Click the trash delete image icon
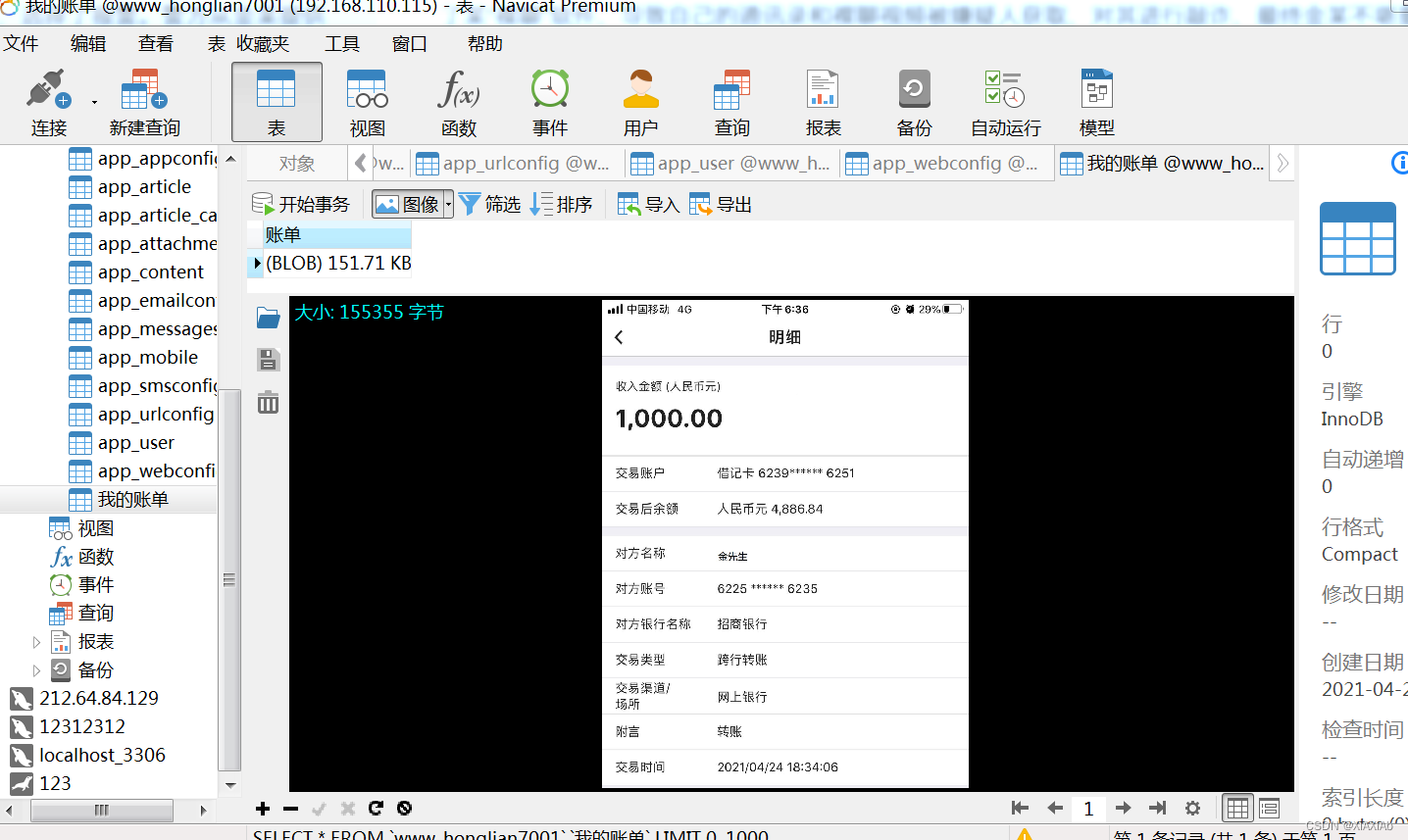This screenshot has width=1408, height=840. [268, 402]
